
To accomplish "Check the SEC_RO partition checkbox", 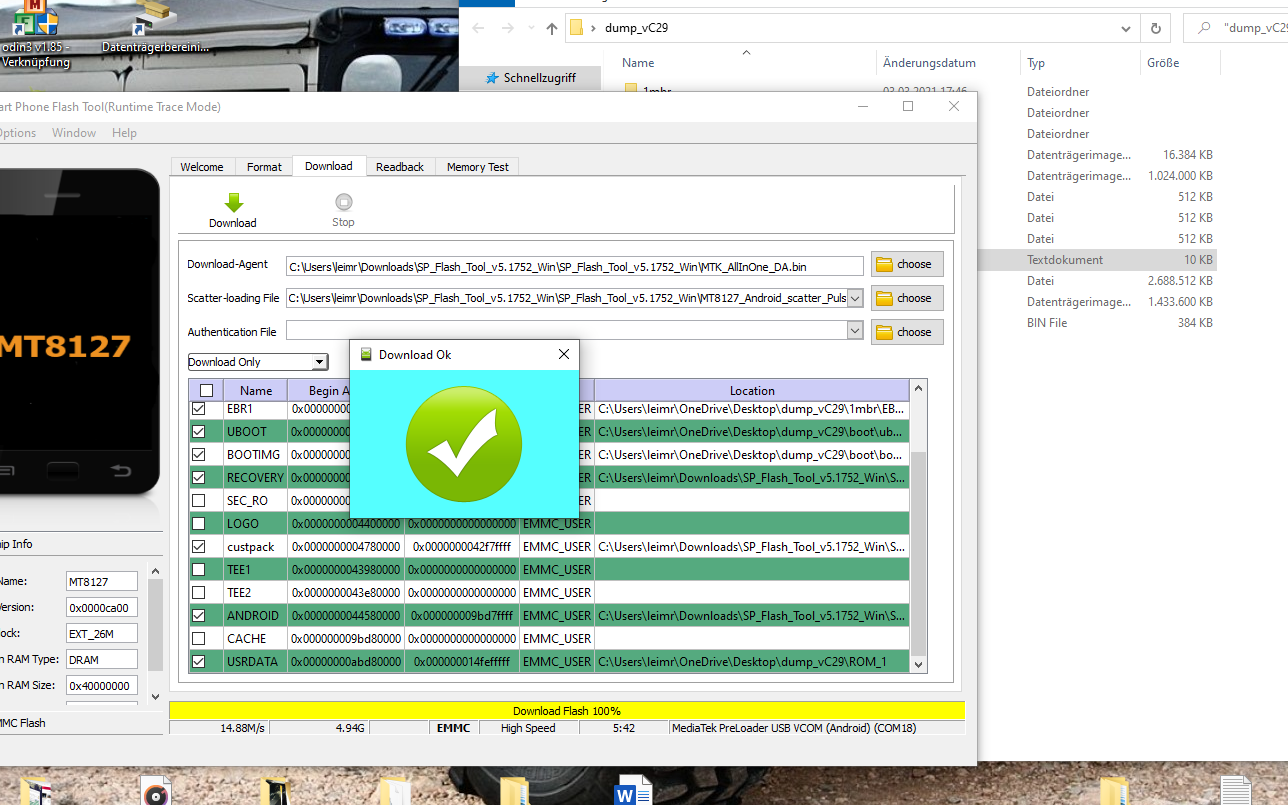I will (199, 501).
